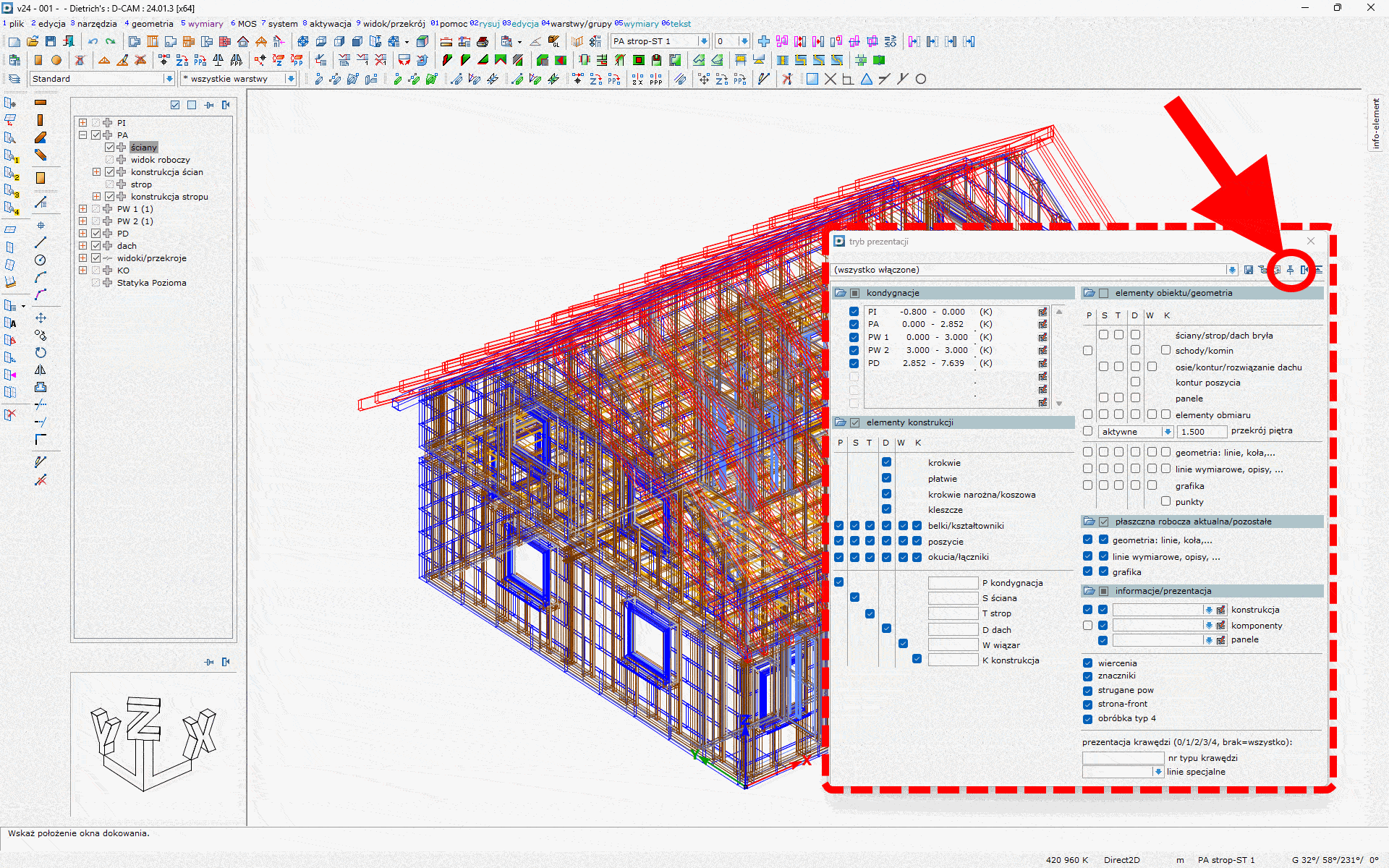Select the circle drawing tool in the left sidebar
1389x868 pixels.
click(41, 260)
